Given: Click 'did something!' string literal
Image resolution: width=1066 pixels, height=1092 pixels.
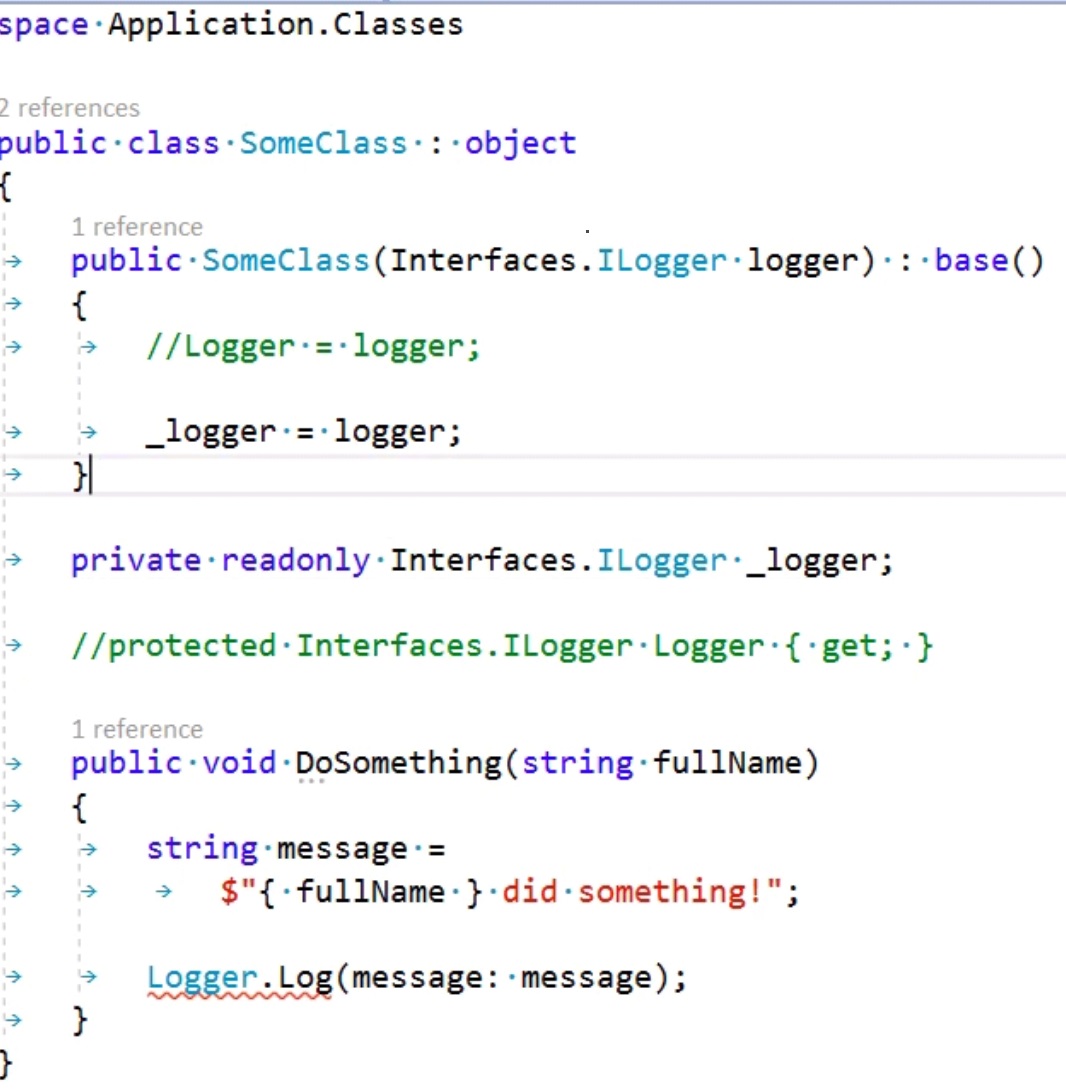Looking at the screenshot, I should click(632, 892).
